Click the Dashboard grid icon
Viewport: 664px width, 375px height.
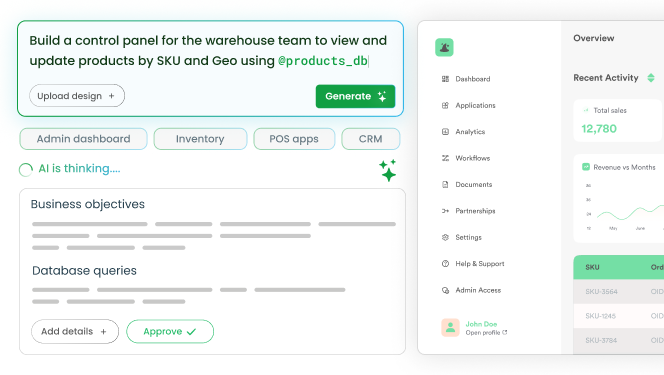pos(445,79)
